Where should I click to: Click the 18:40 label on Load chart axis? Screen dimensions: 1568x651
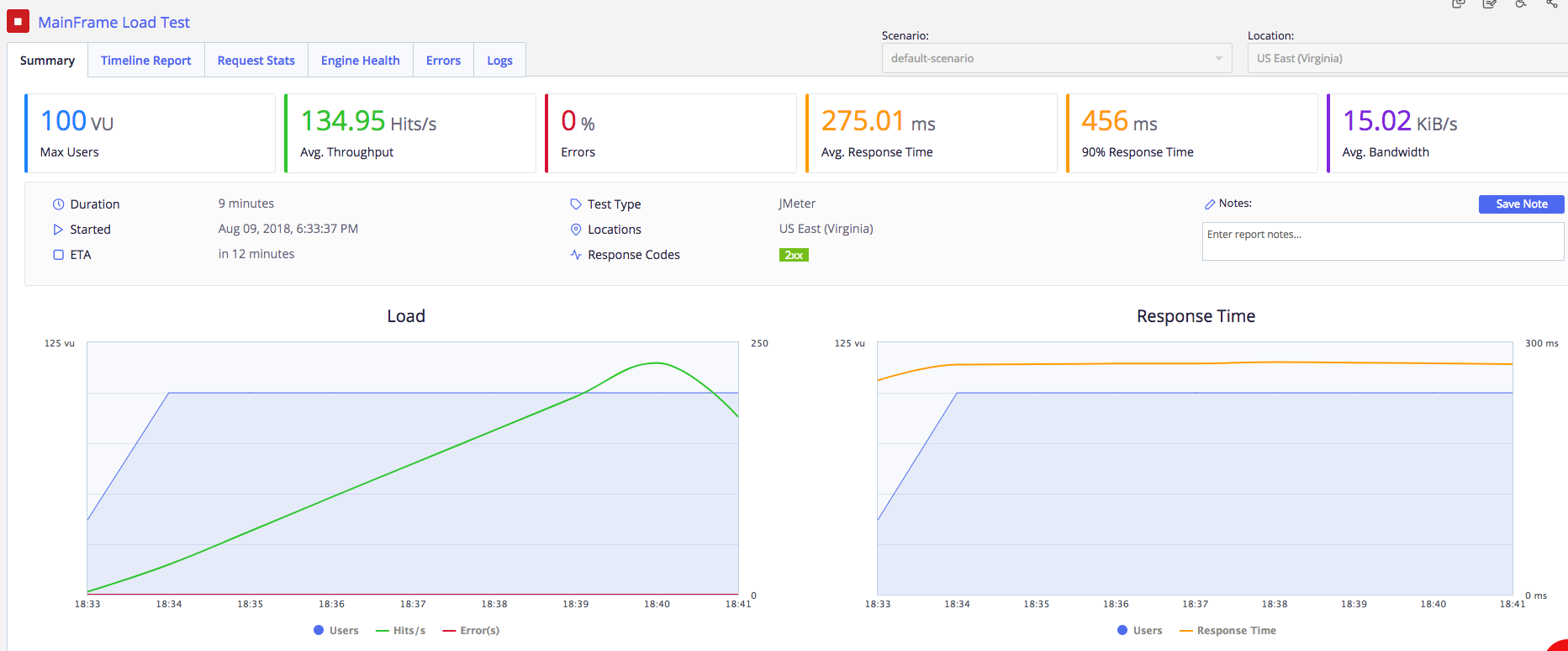click(x=657, y=604)
